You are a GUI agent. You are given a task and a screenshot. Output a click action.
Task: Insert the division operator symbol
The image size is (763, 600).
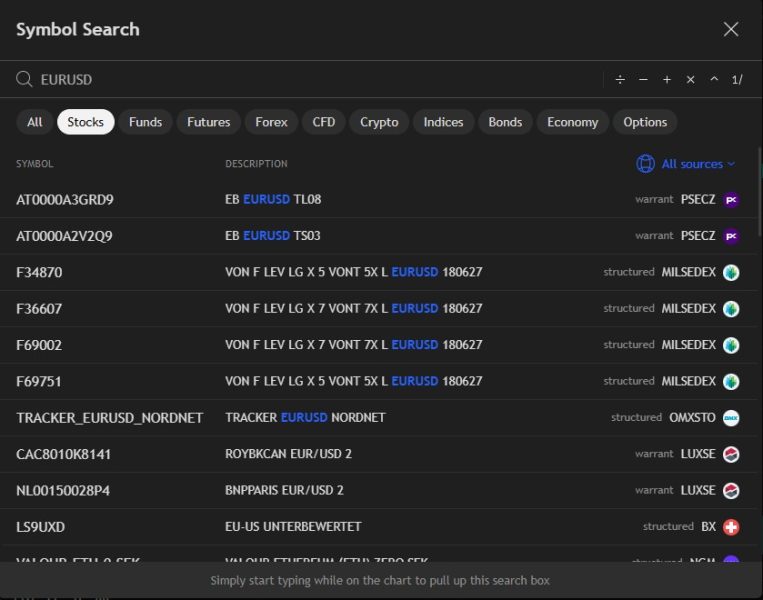tap(620, 79)
